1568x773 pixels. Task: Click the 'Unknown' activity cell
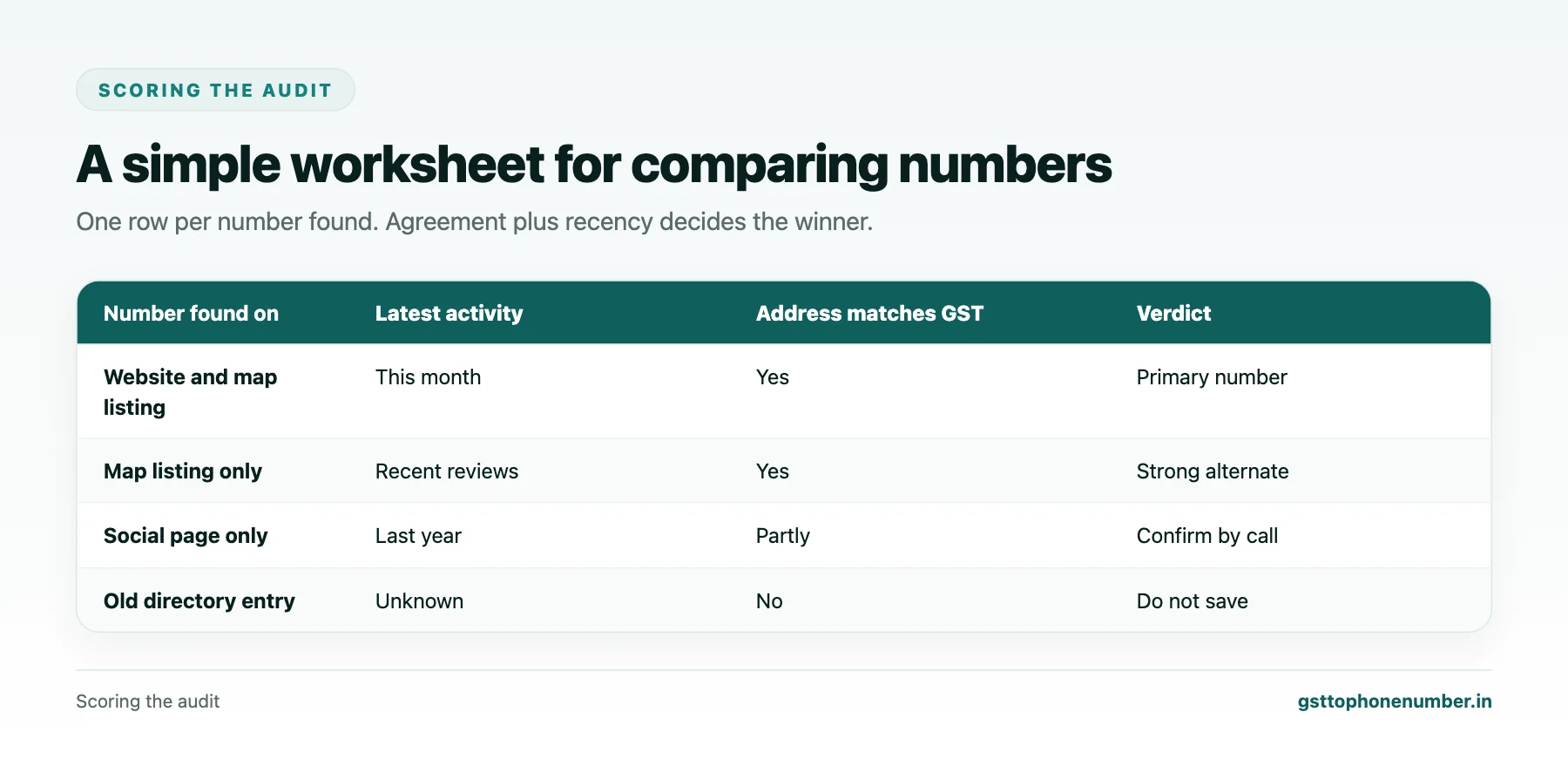[x=419, y=601]
